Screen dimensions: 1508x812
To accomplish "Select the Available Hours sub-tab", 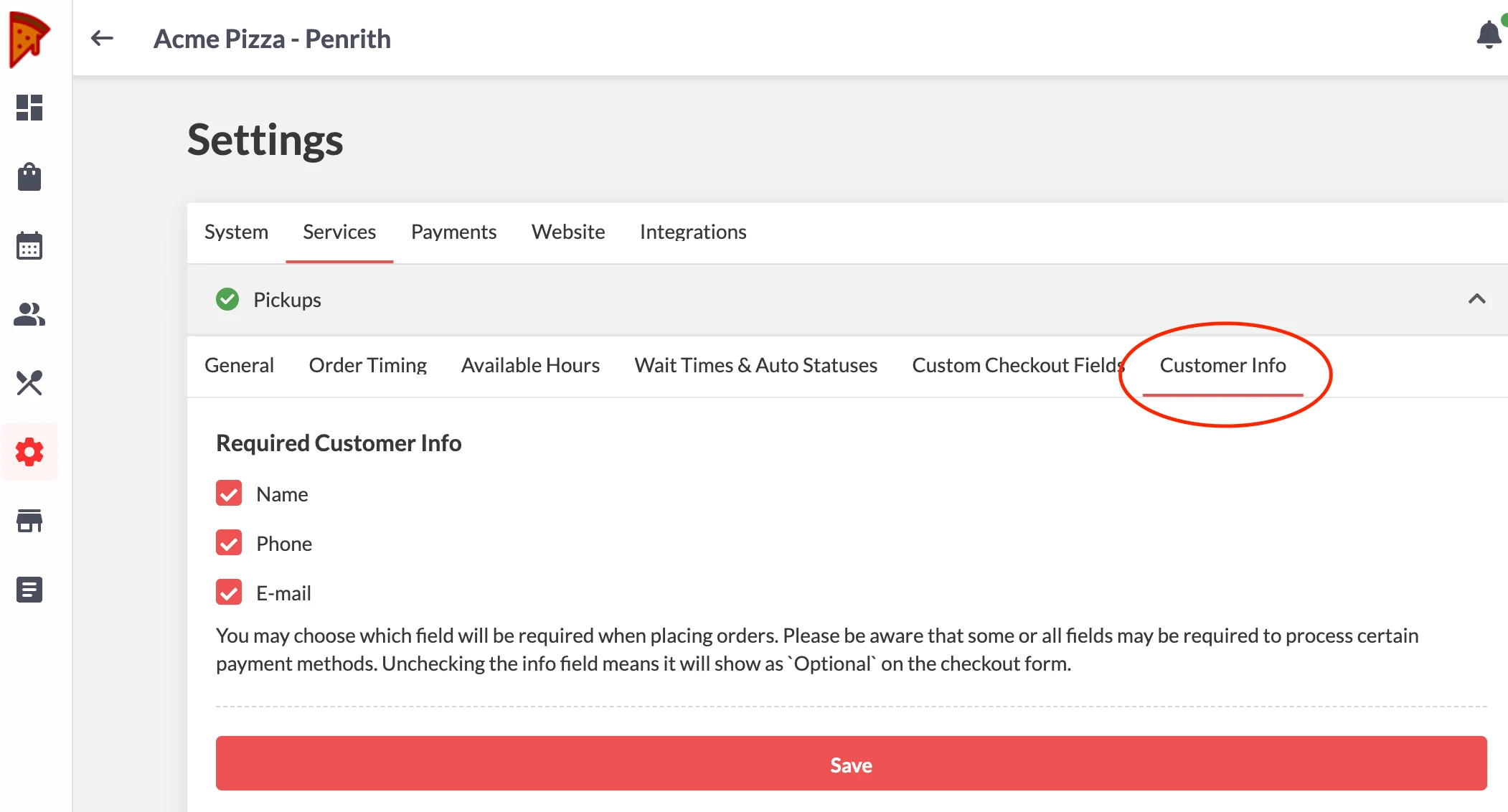I will coord(530,365).
